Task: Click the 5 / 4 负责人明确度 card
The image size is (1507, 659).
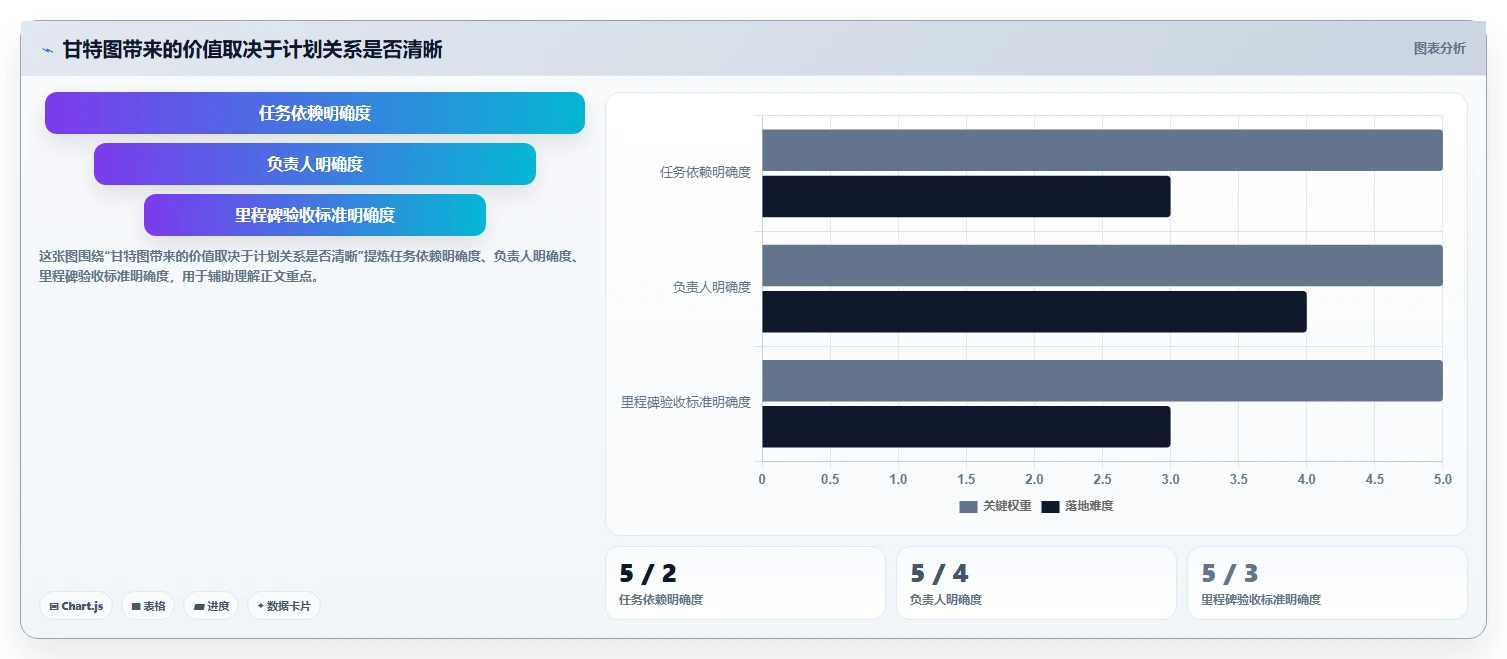Action: (1036, 583)
